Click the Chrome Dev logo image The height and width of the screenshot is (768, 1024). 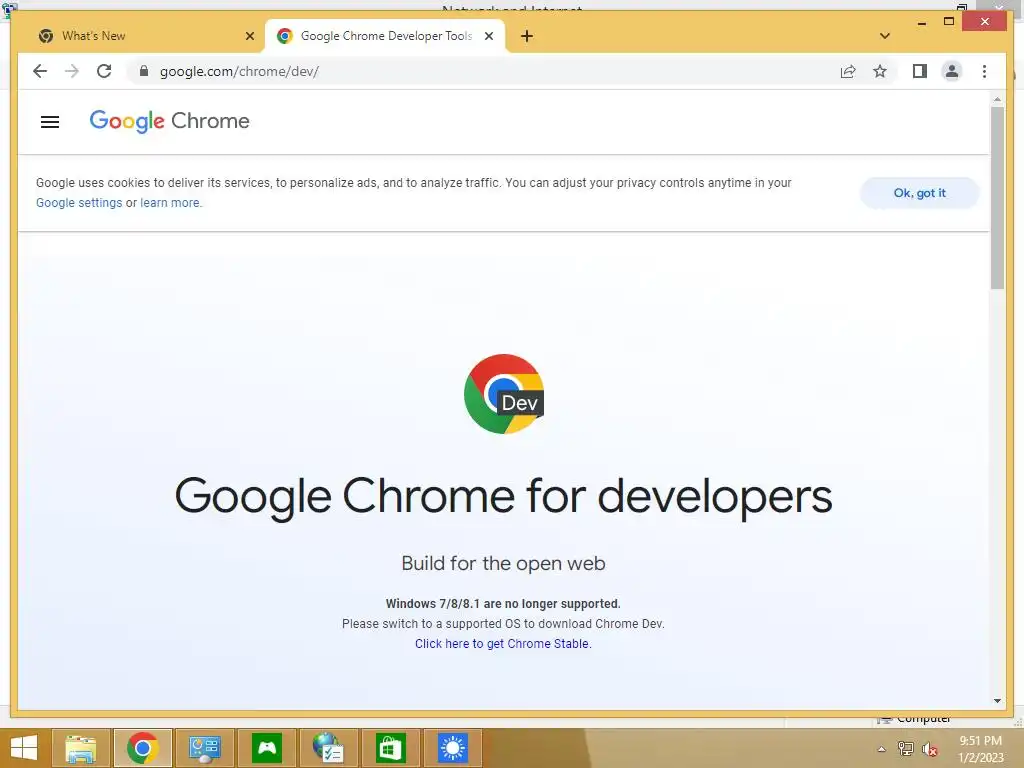coord(504,394)
